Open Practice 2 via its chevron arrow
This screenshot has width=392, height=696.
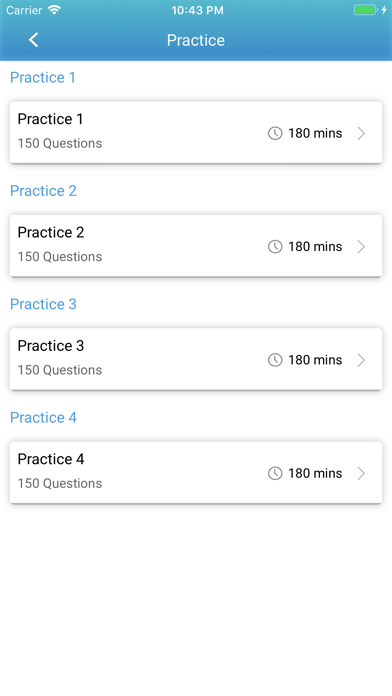tap(361, 246)
